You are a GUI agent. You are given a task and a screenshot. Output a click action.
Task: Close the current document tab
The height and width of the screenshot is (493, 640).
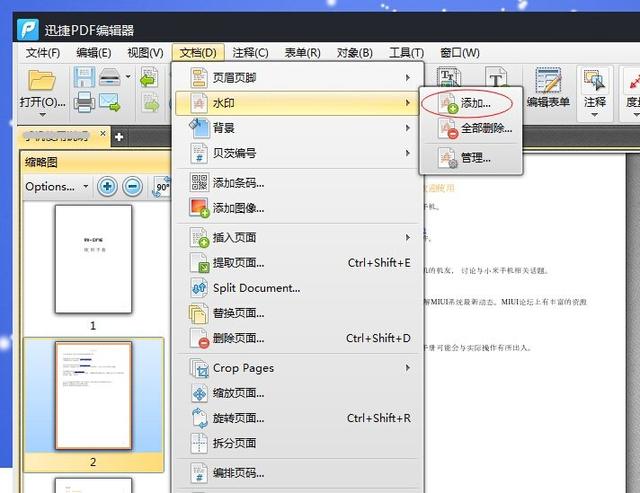click(x=103, y=133)
